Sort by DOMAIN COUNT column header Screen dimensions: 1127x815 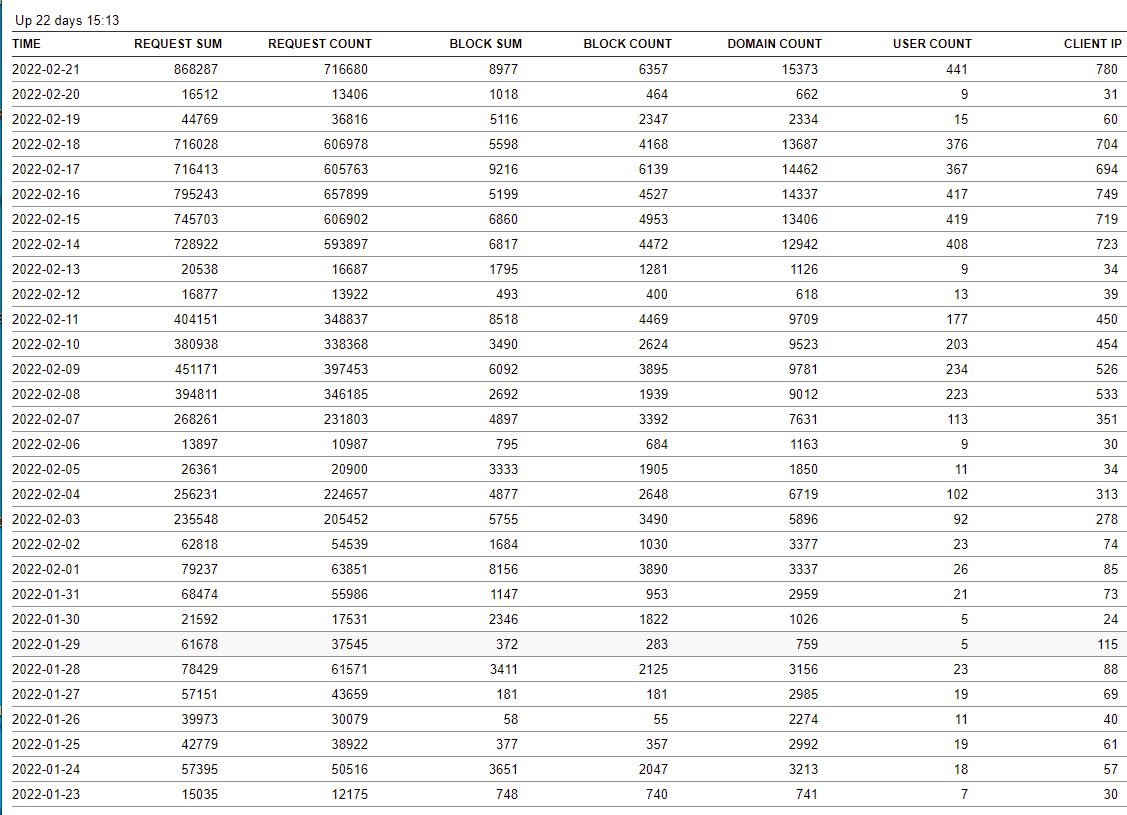tap(774, 44)
